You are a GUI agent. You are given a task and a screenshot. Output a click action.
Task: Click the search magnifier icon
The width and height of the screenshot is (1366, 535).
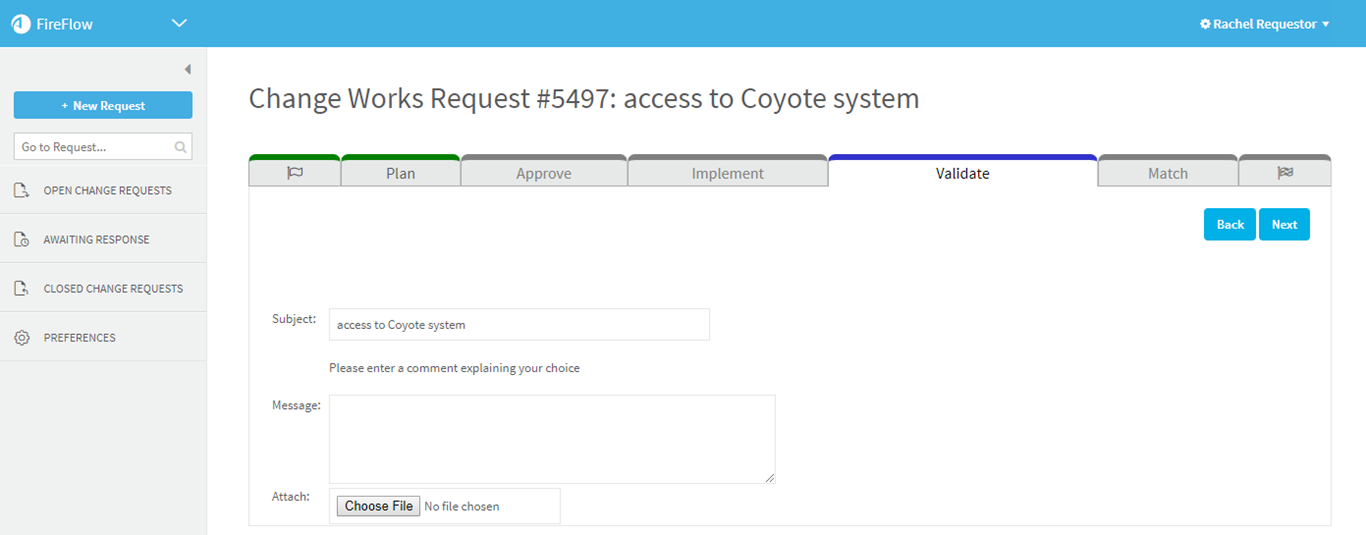tap(180, 147)
